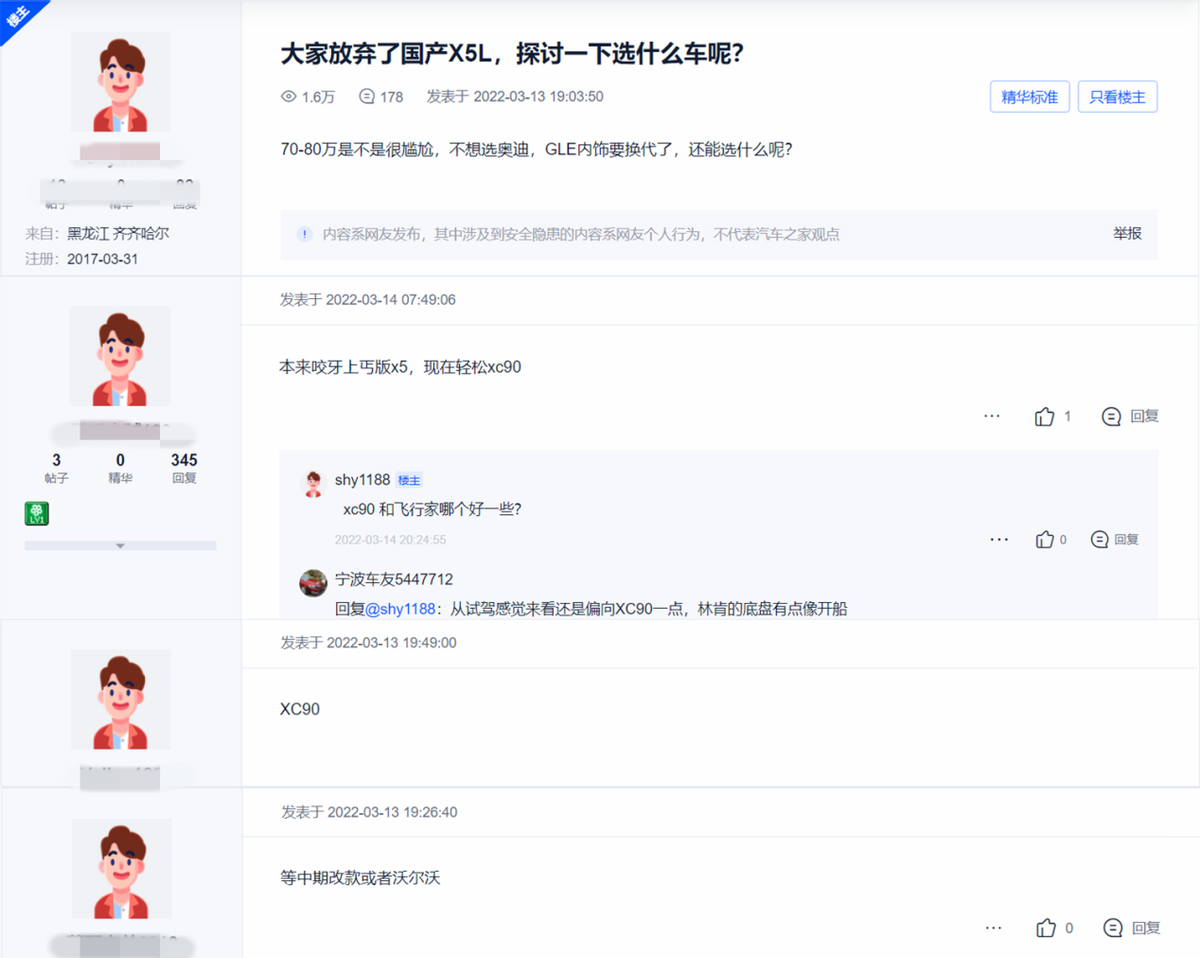1200x958 pixels.
Task: Open shy1188 small avatar in sub-reply
Action: [x=314, y=483]
